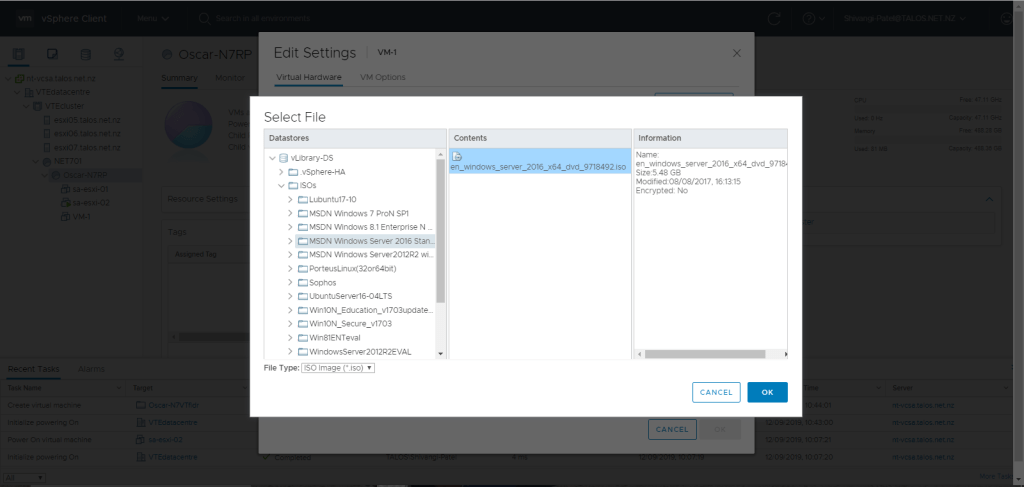The width and height of the screenshot is (1024, 487).
Task: Click the ISO file icon in Contents
Action: click(x=456, y=155)
